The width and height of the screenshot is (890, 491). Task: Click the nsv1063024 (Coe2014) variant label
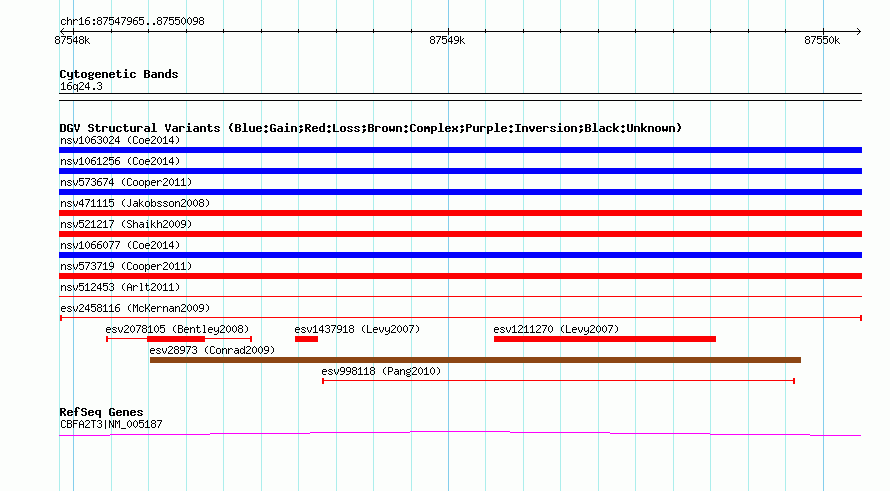click(120, 140)
